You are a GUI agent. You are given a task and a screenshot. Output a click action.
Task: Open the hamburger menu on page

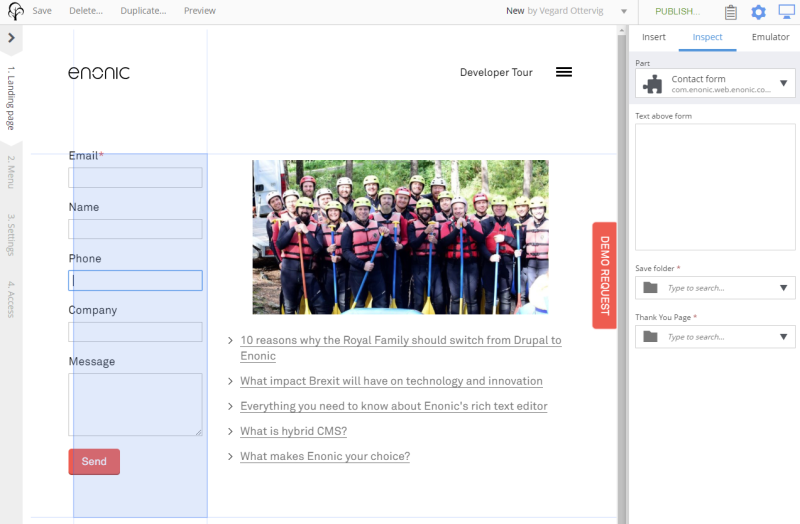click(x=564, y=72)
